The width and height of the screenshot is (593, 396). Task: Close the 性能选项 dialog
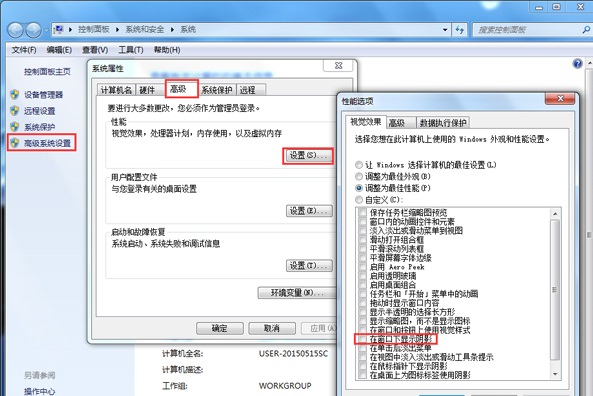point(560,99)
